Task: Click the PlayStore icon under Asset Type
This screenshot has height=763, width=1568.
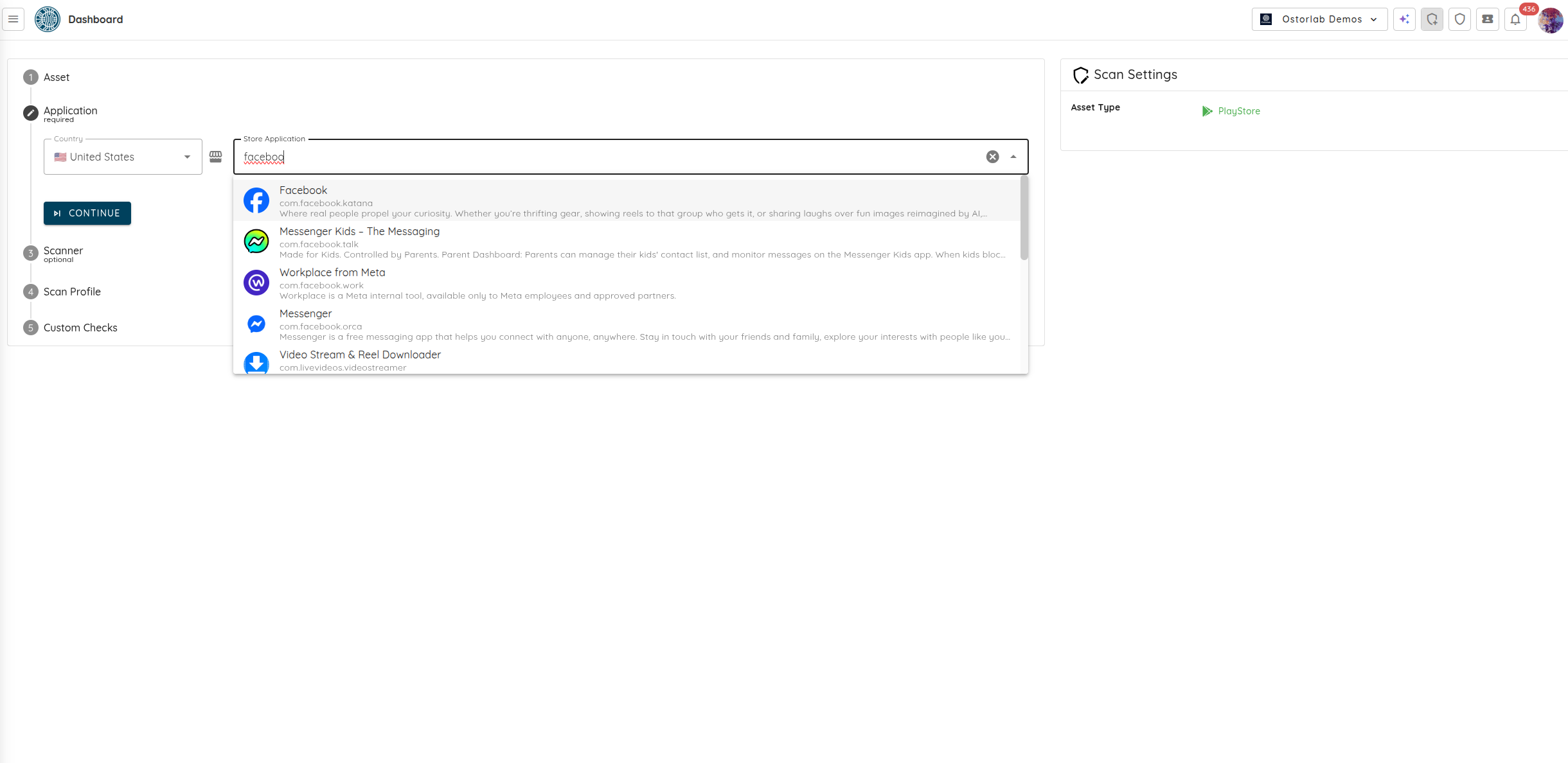Action: (1207, 110)
